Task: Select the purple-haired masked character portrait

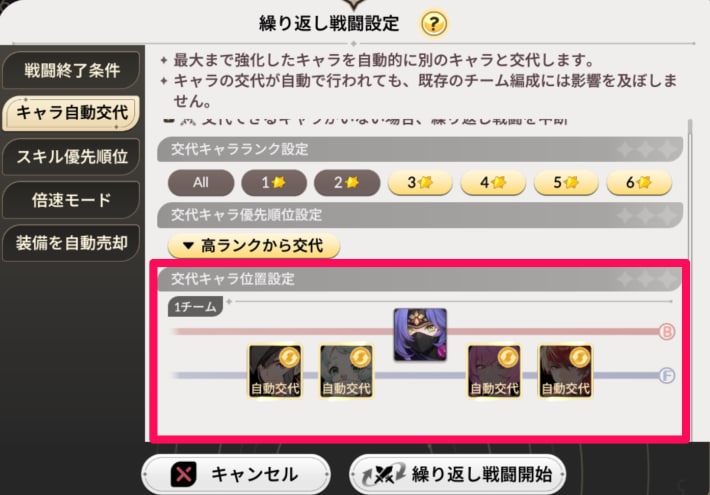Action: pos(420,335)
